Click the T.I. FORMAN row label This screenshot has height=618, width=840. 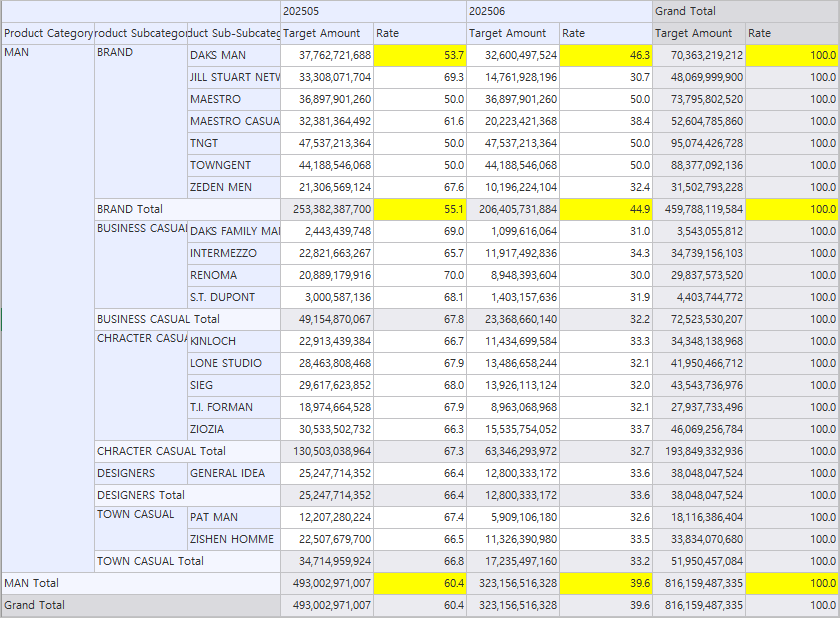234,406
